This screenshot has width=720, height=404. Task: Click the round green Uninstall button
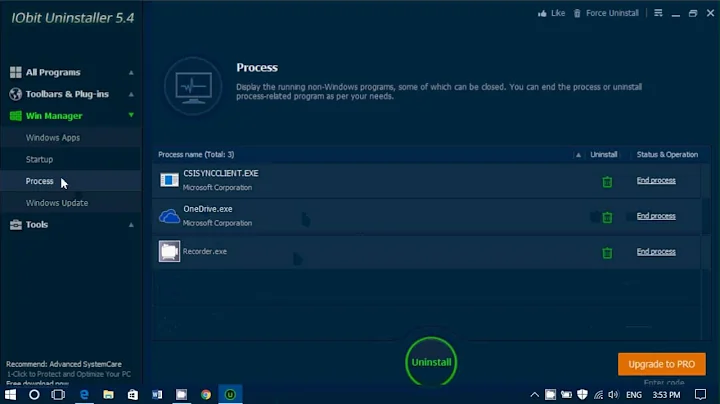coord(431,362)
